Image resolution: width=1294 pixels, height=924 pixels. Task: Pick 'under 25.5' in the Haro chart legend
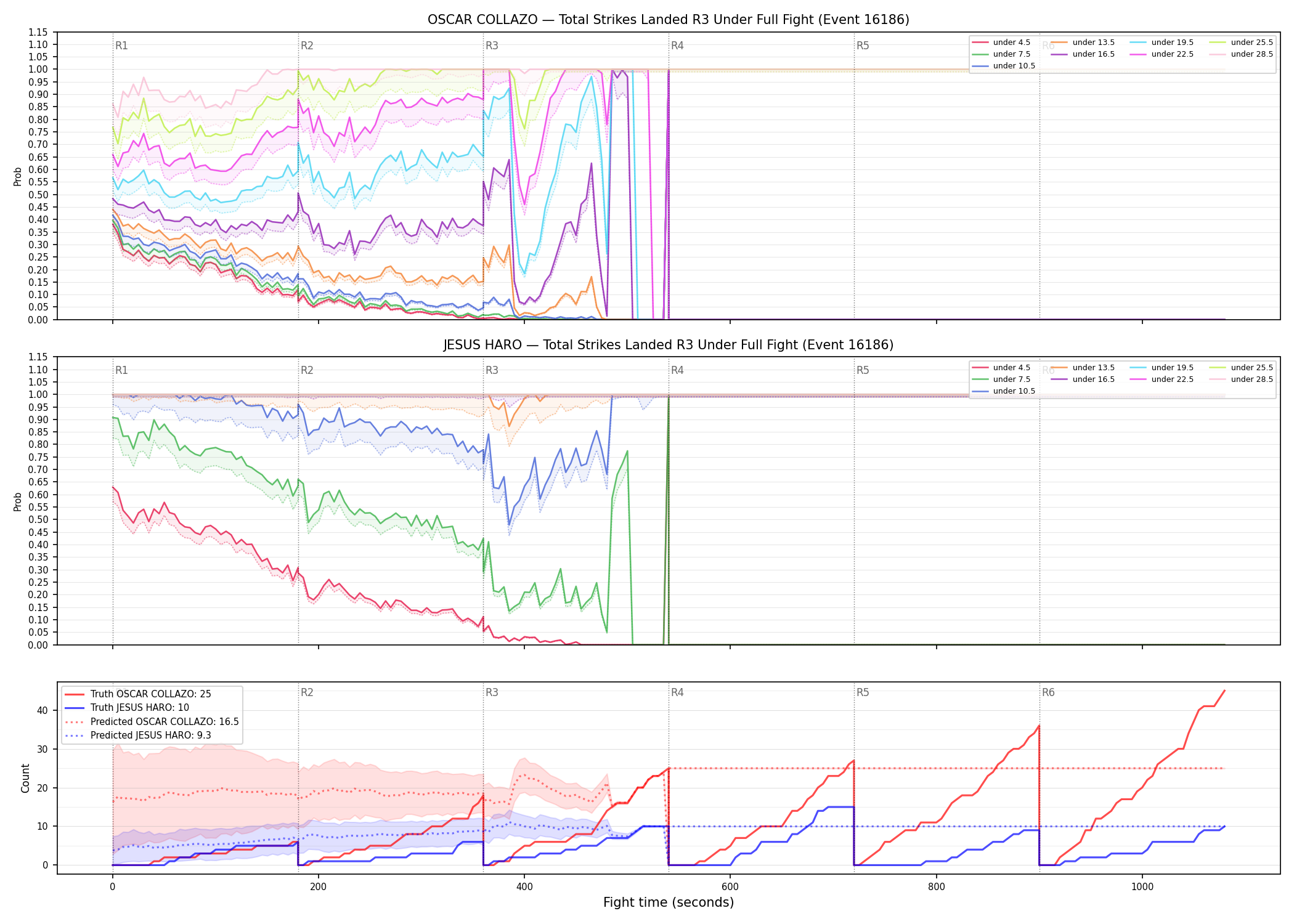1242,368
